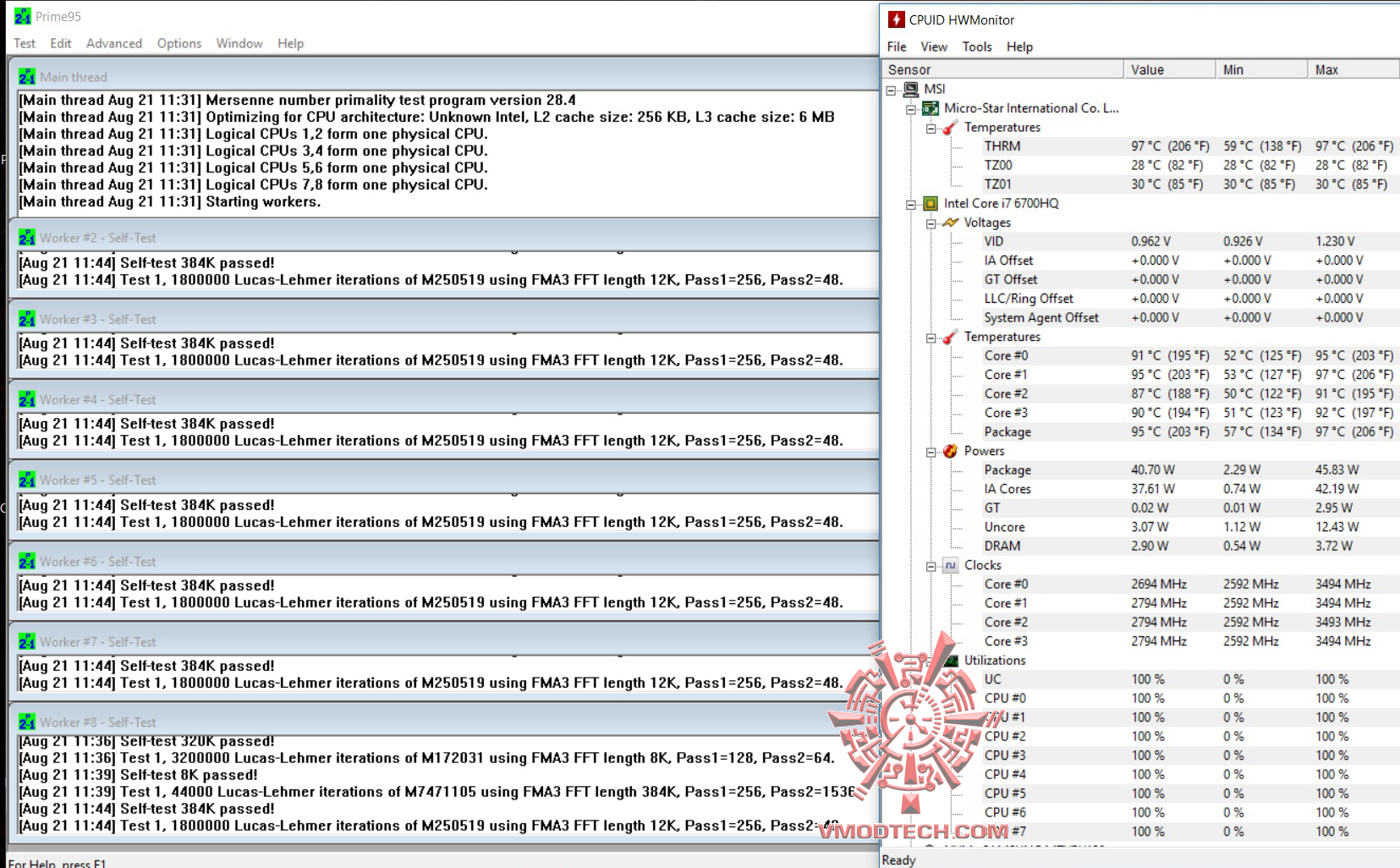Collapse the Voltages group

point(931,223)
